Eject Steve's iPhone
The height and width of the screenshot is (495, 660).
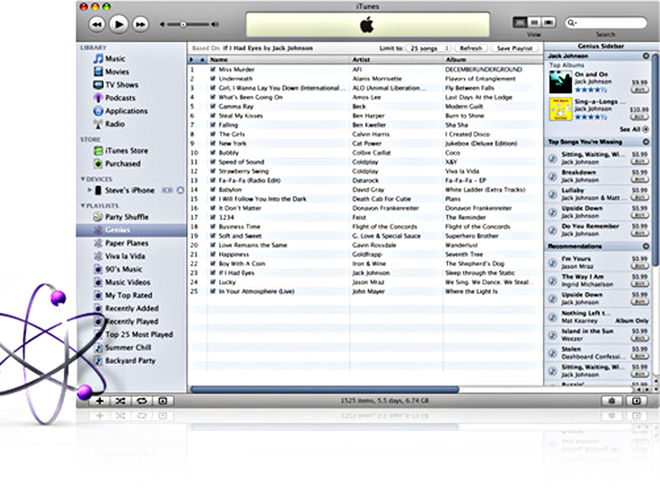181,190
